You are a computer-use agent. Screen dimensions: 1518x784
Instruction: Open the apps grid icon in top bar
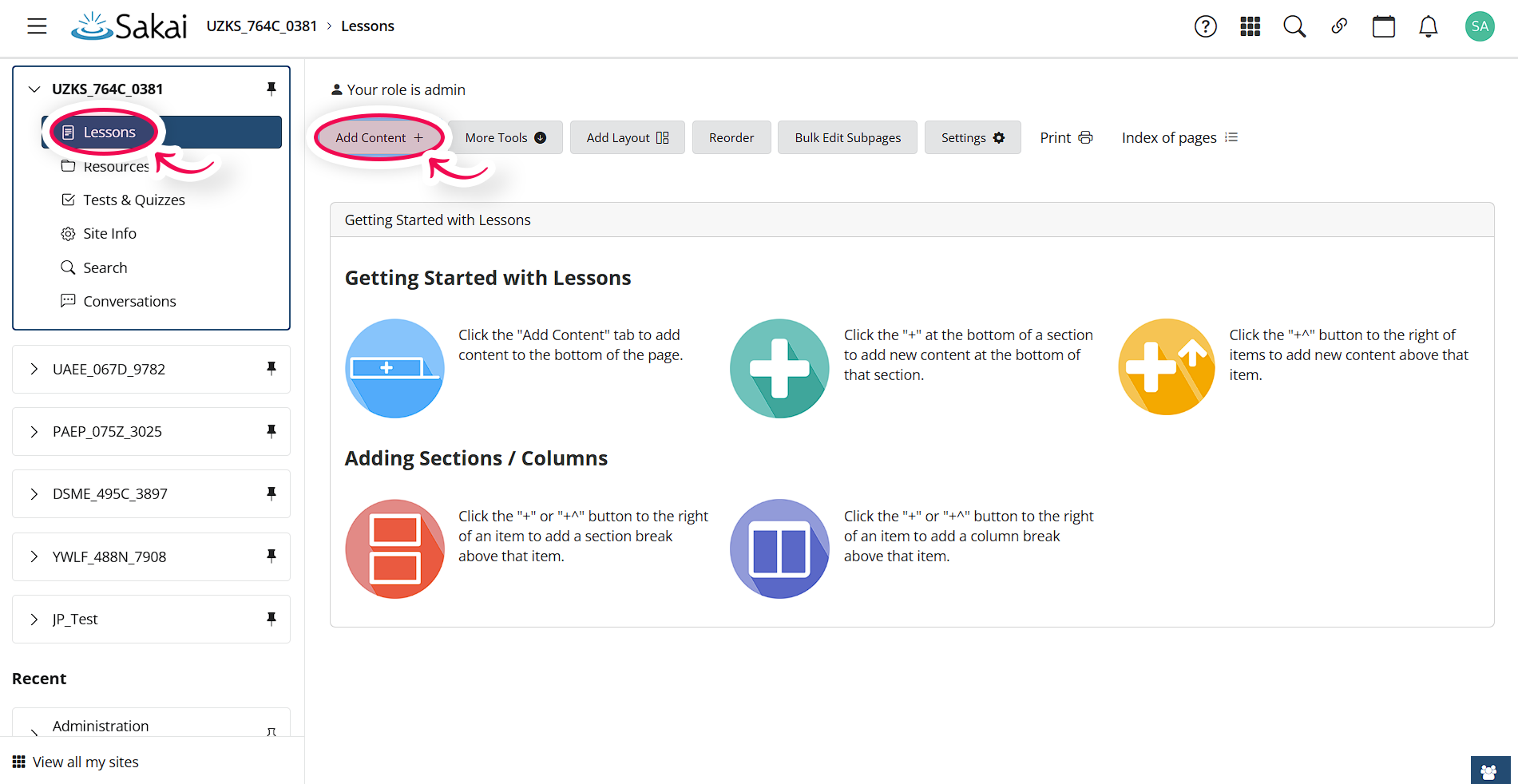1250,26
